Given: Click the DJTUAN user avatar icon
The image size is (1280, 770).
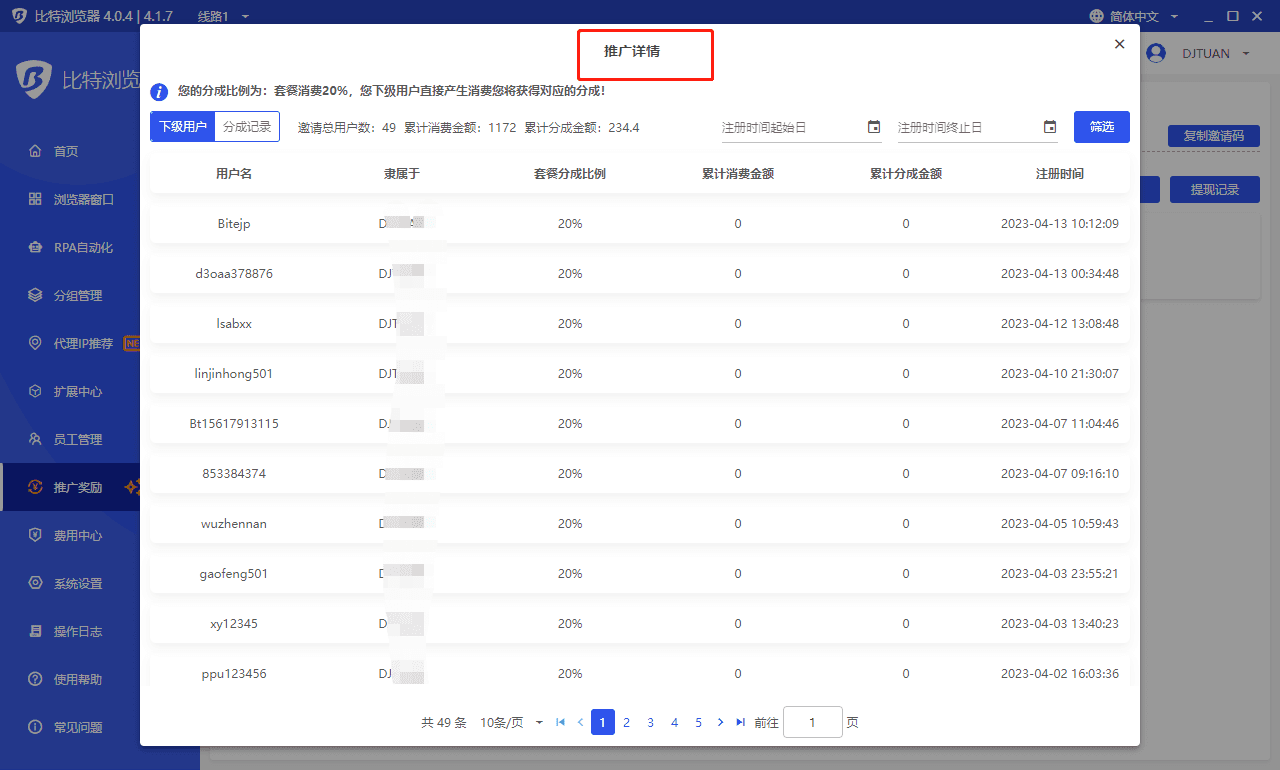Looking at the screenshot, I should (1157, 53).
